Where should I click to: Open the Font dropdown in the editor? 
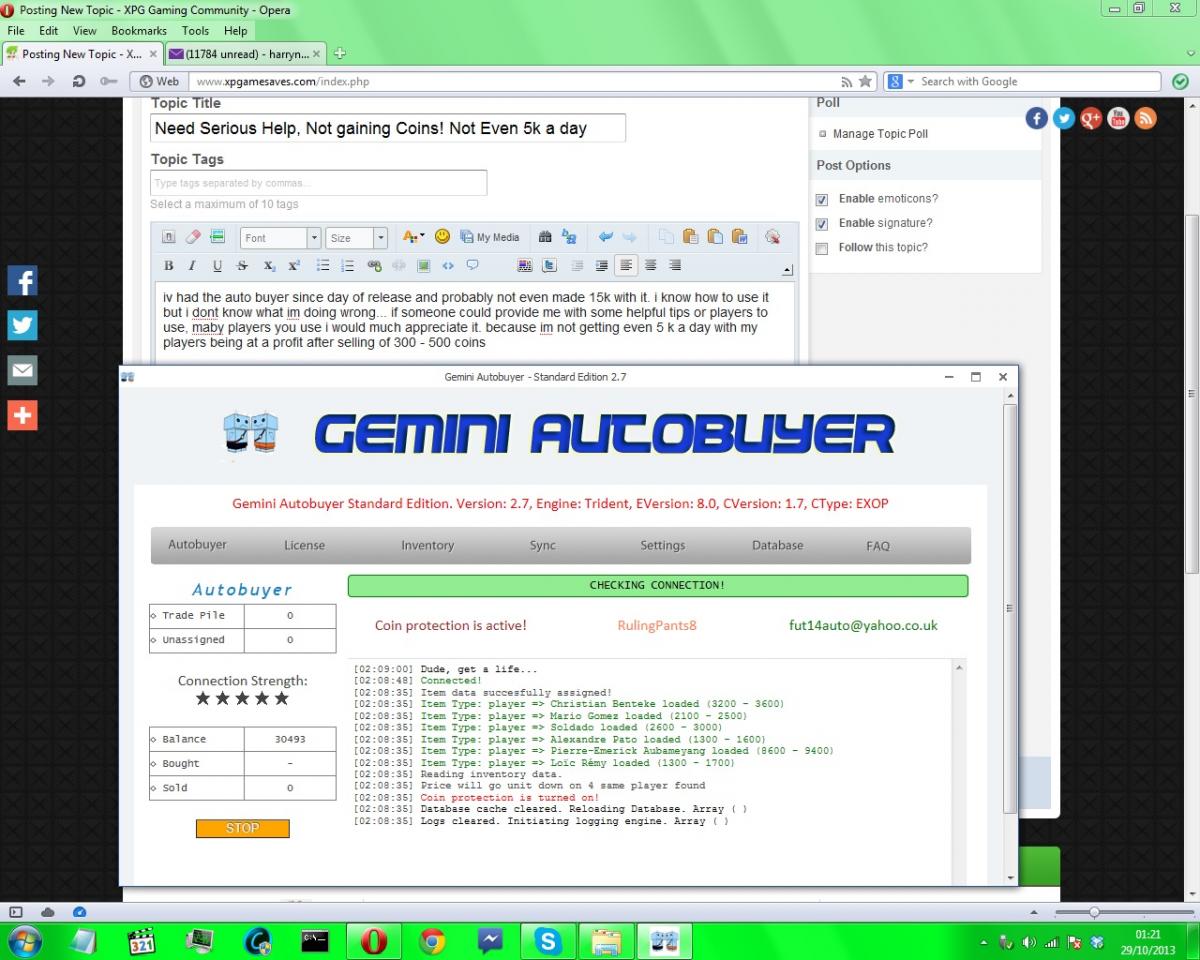[x=314, y=238]
